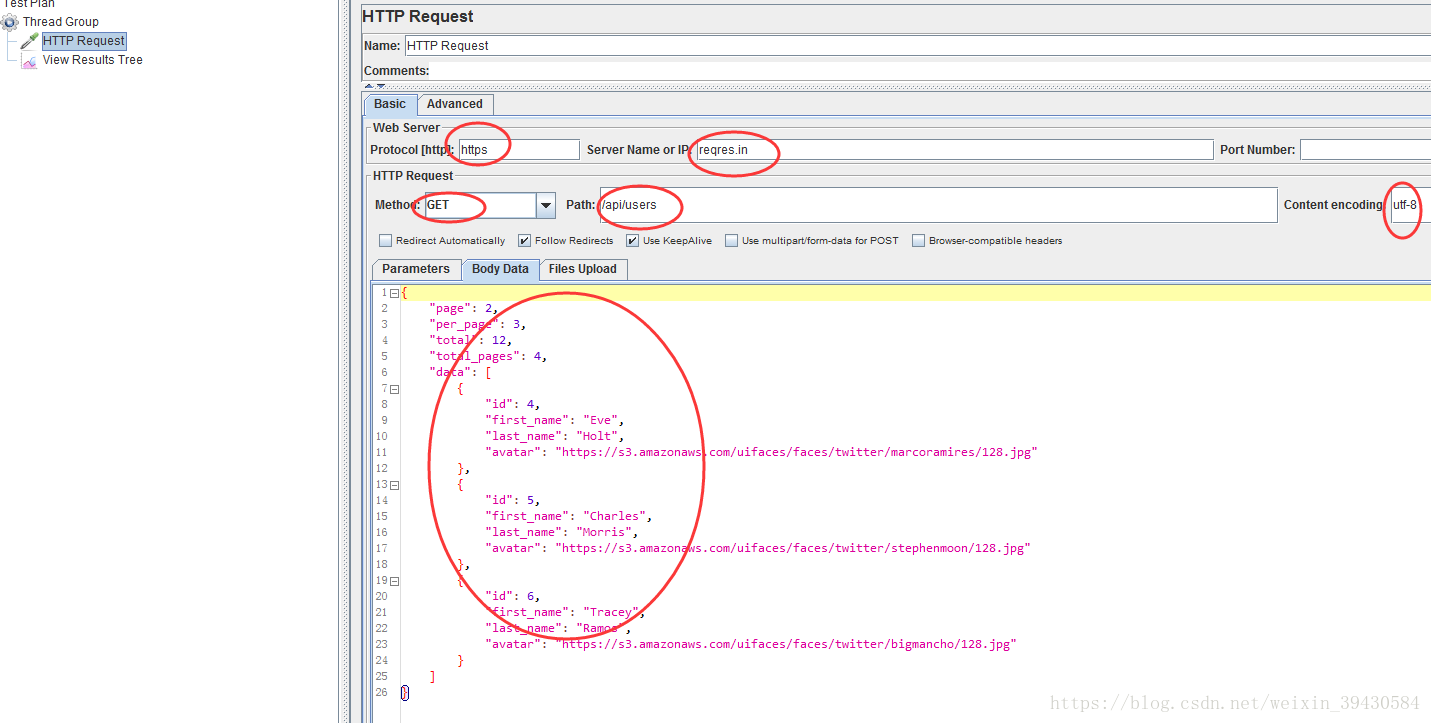Enable Browser-compatible headers checkbox
This screenshot has width=1431, height=723.
pyautogui.click(x=918, y=241)
